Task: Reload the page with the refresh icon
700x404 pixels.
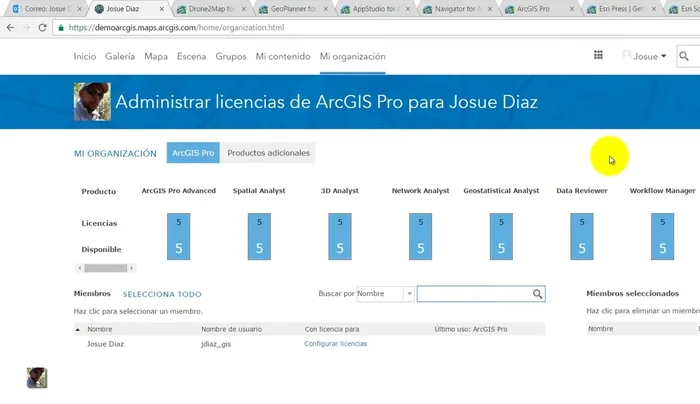Action: pyautogui.click(x=42, y=28)
